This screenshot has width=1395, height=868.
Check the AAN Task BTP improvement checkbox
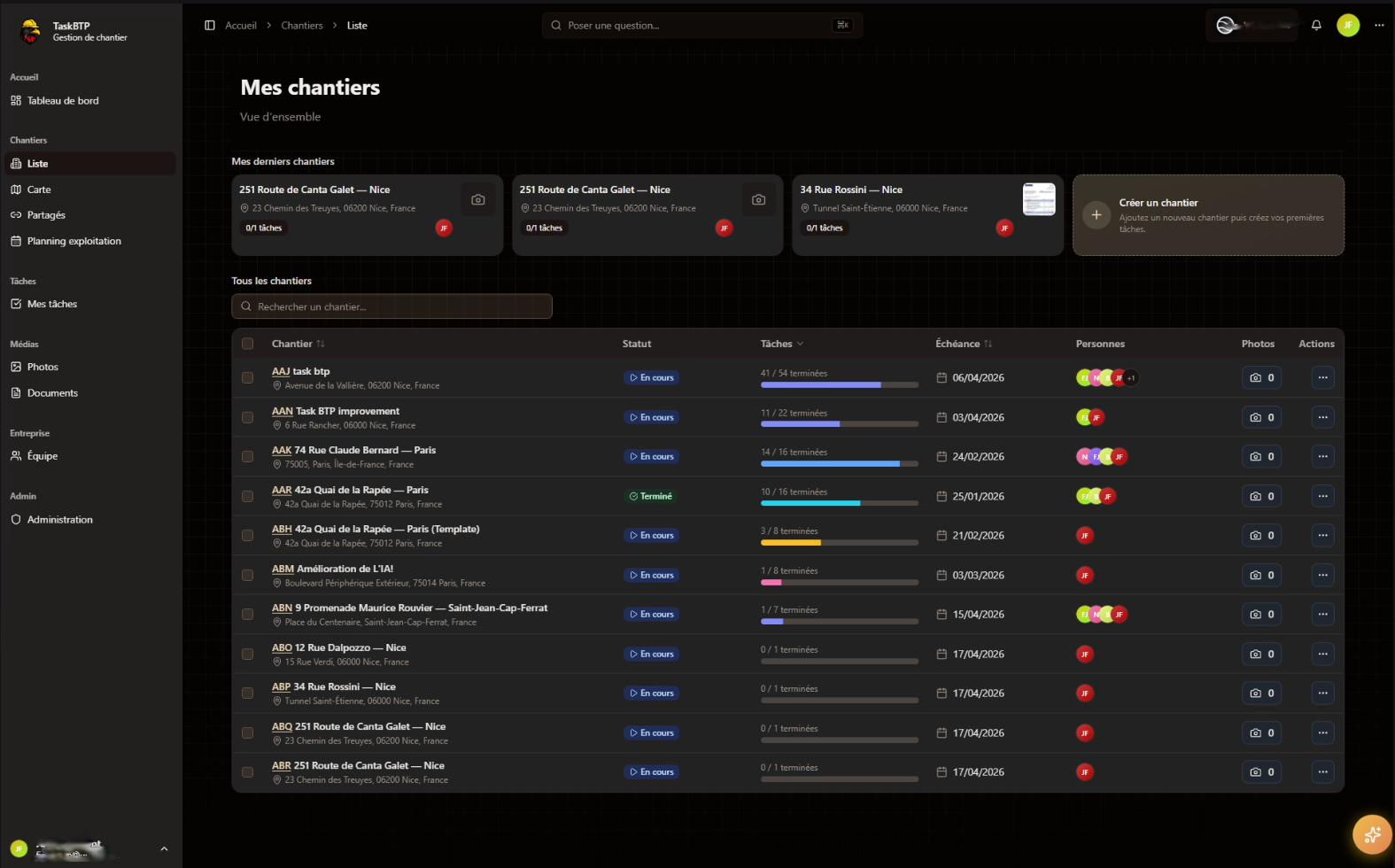248,417
